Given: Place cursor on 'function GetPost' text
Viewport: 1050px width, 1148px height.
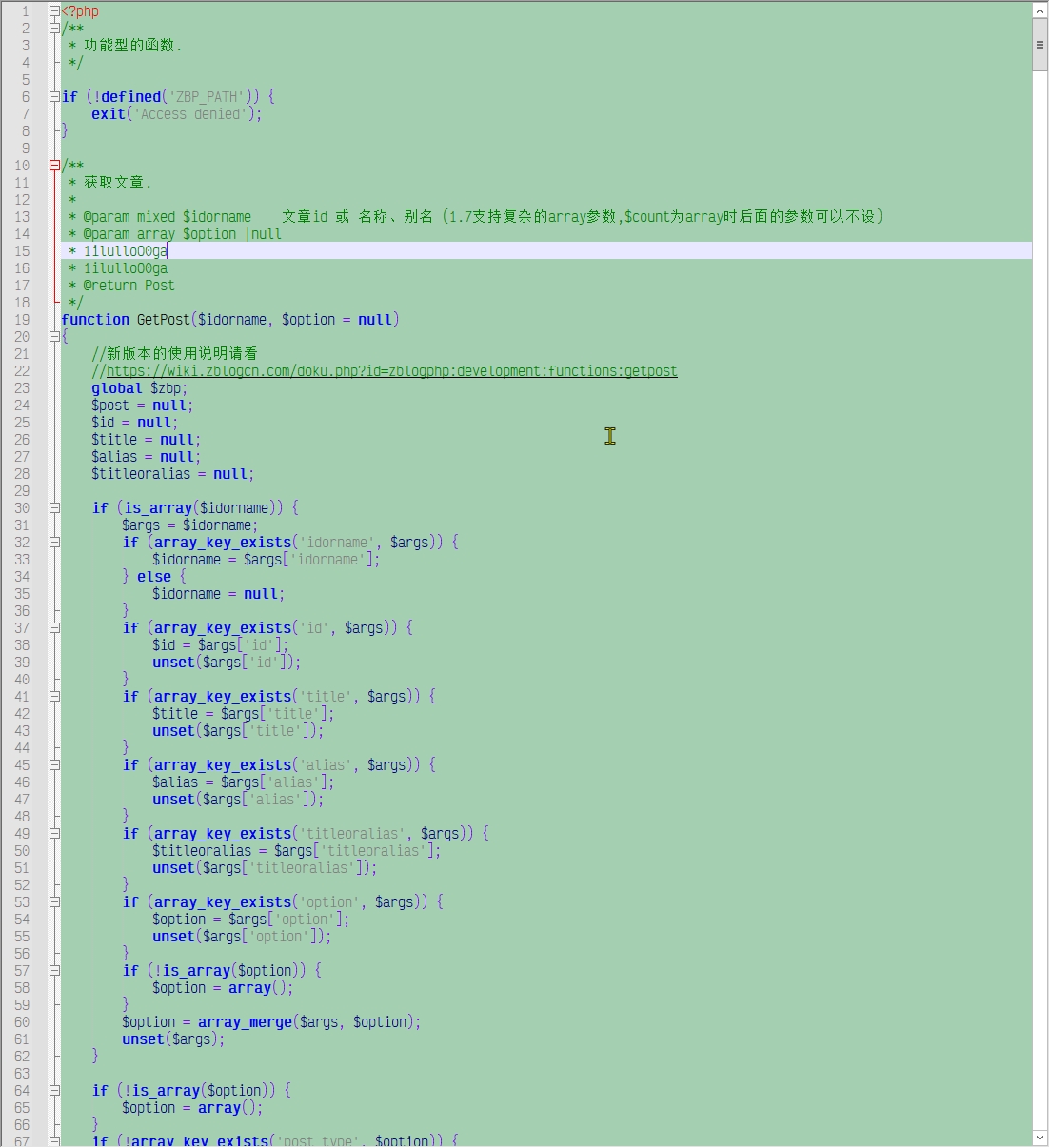Looking at the screenshot, I should 126,320.
